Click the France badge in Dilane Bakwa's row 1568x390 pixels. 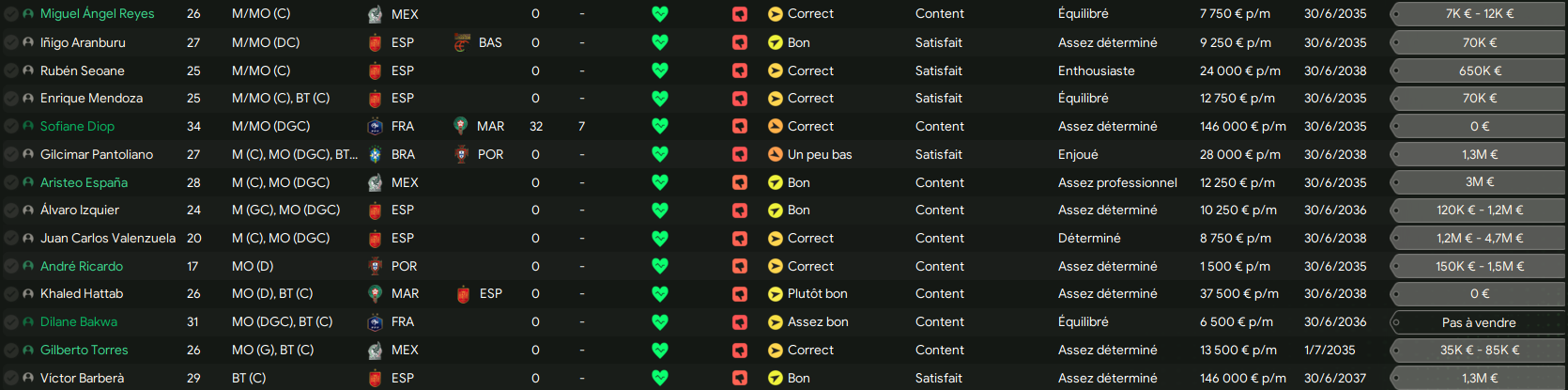click(x=375, y=321)
